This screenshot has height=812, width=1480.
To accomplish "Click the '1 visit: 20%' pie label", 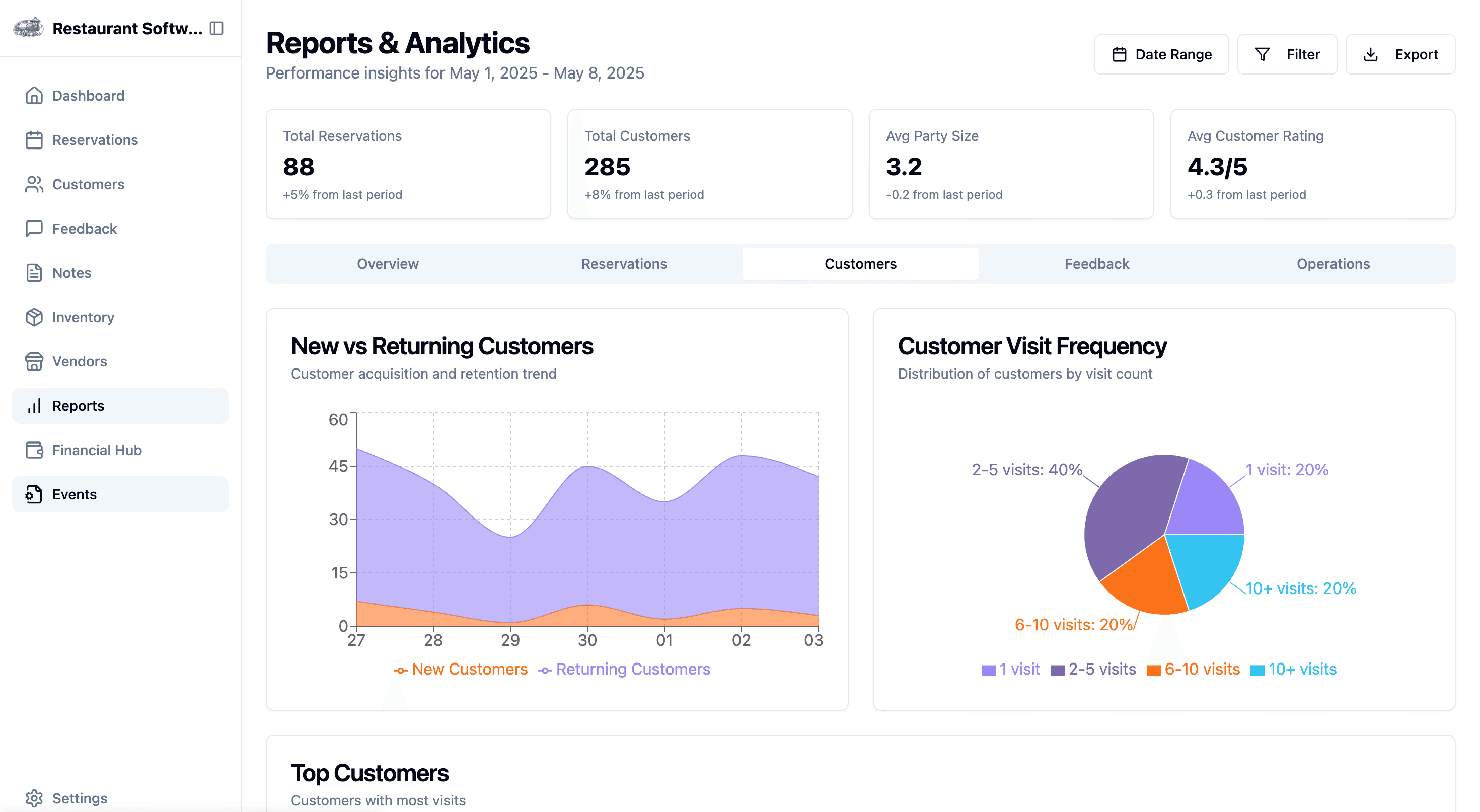I will 1287,470.
